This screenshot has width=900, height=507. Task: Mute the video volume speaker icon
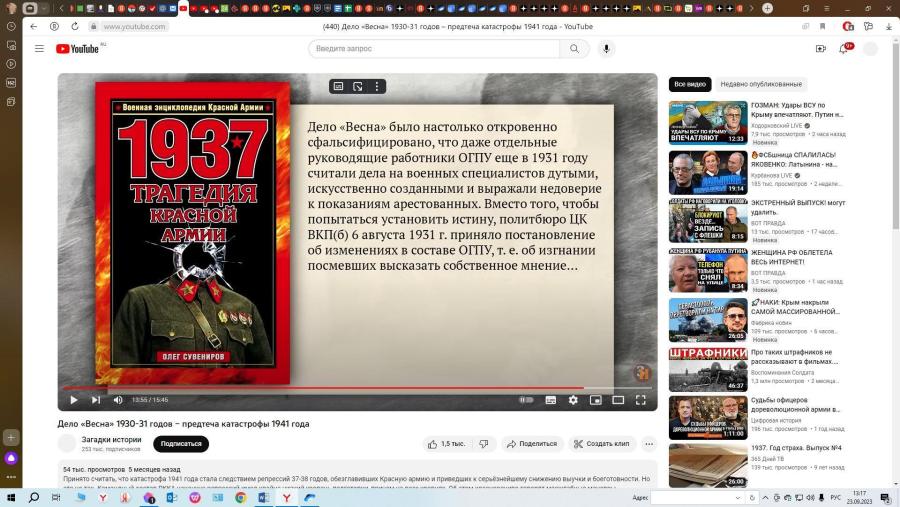[118, 400]
